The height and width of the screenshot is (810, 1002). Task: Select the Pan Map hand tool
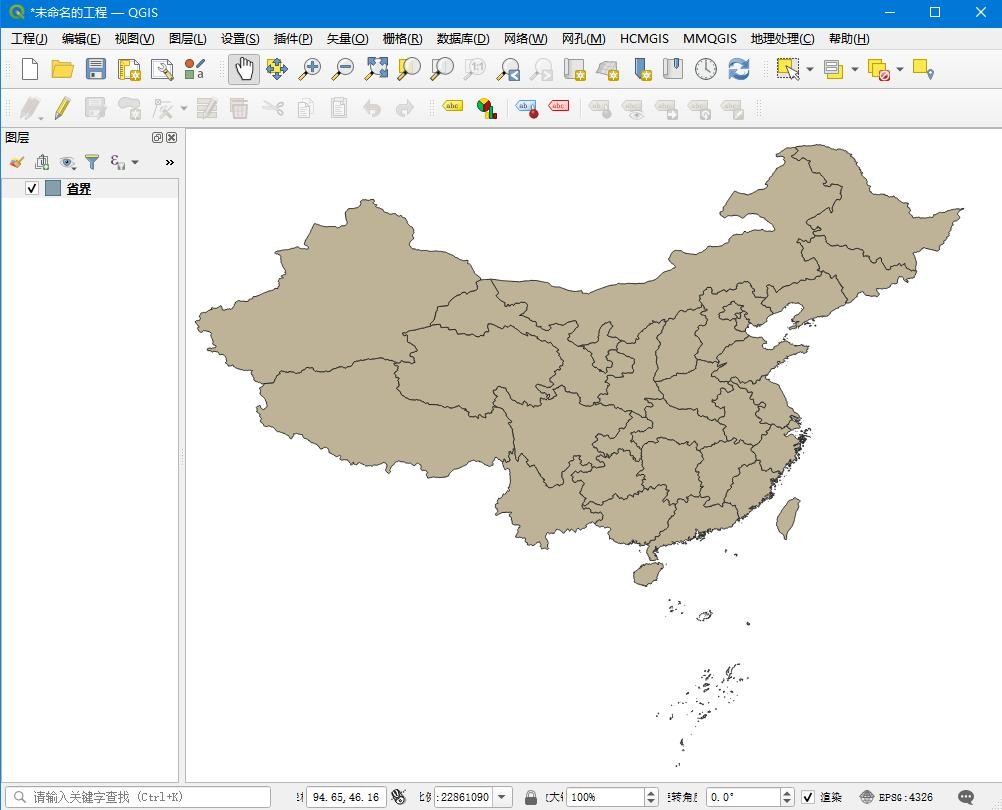[x=244, y=69]
